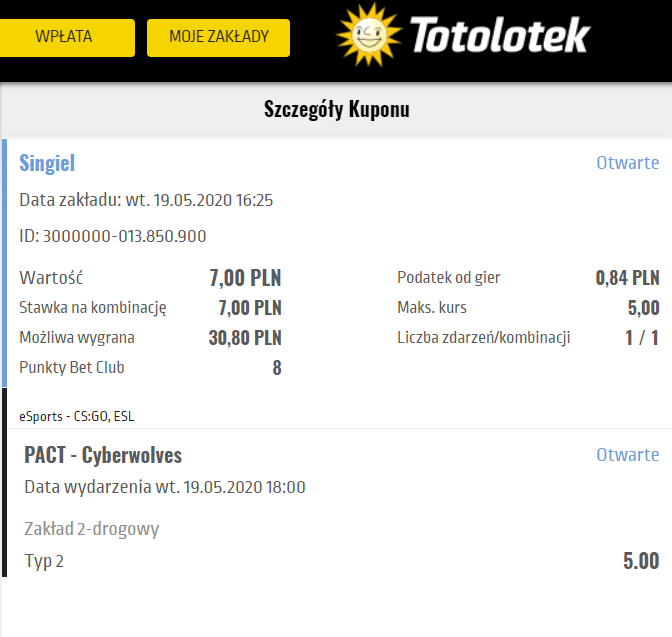Click Otwarte status beside PACT - Cyberwolves
672x637 pixels.
(x=627, y=454)
